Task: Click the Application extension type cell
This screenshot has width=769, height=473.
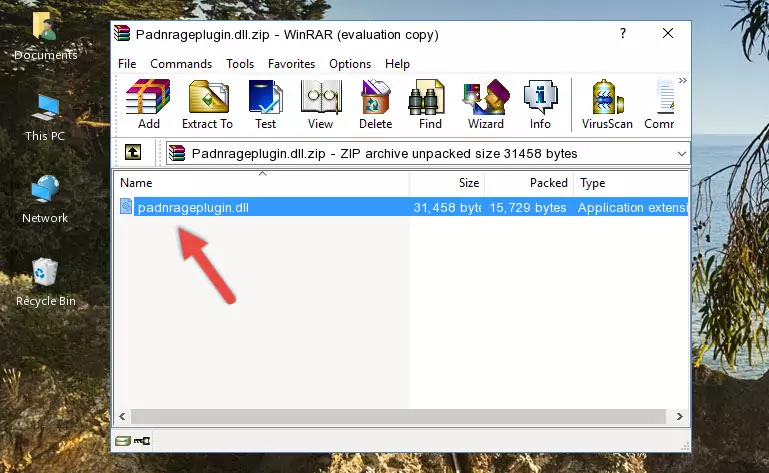Action: pos(632,208)
